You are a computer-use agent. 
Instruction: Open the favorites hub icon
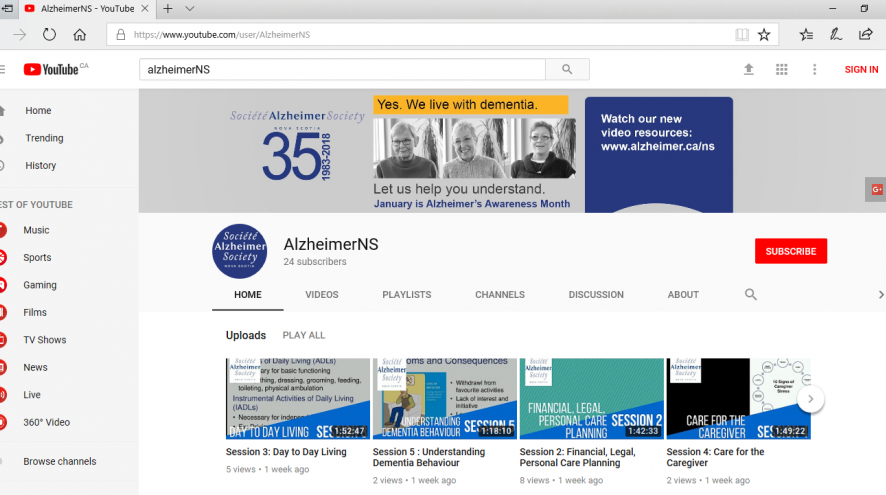[x=806, y=34]
